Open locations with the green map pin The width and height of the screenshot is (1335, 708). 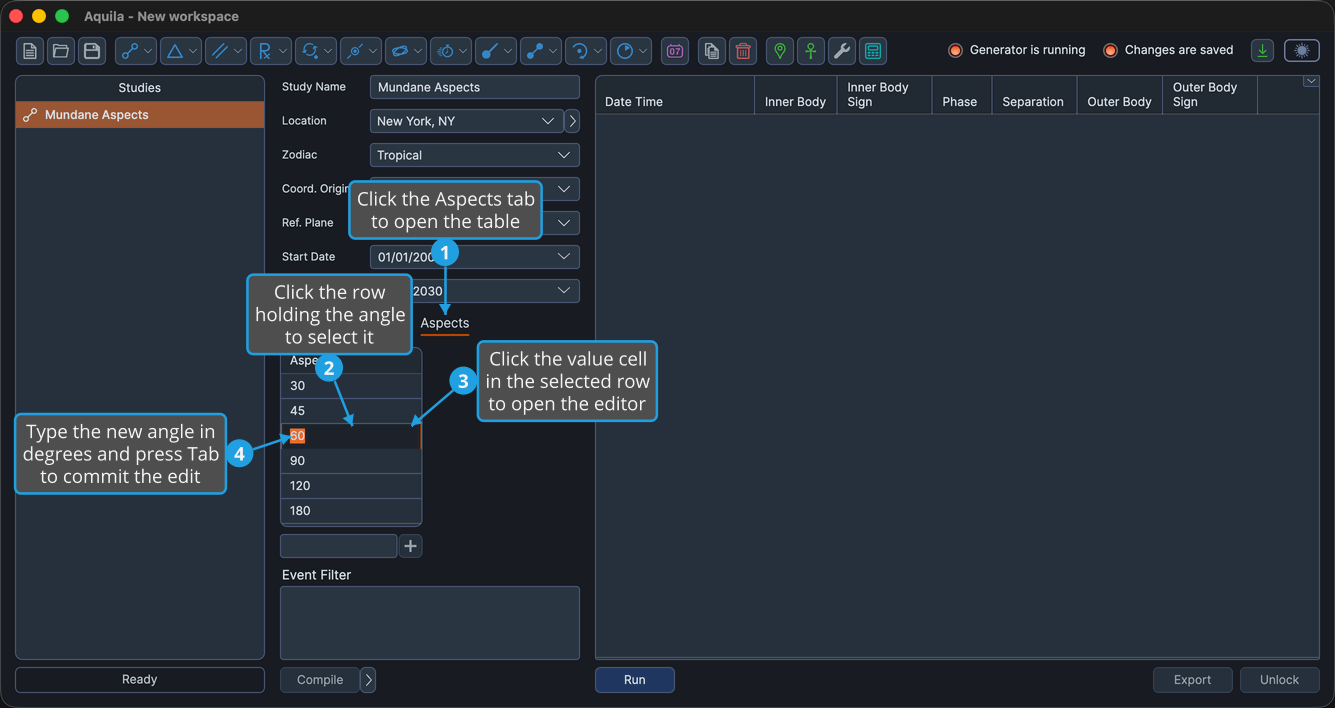[x=780, y=51]
